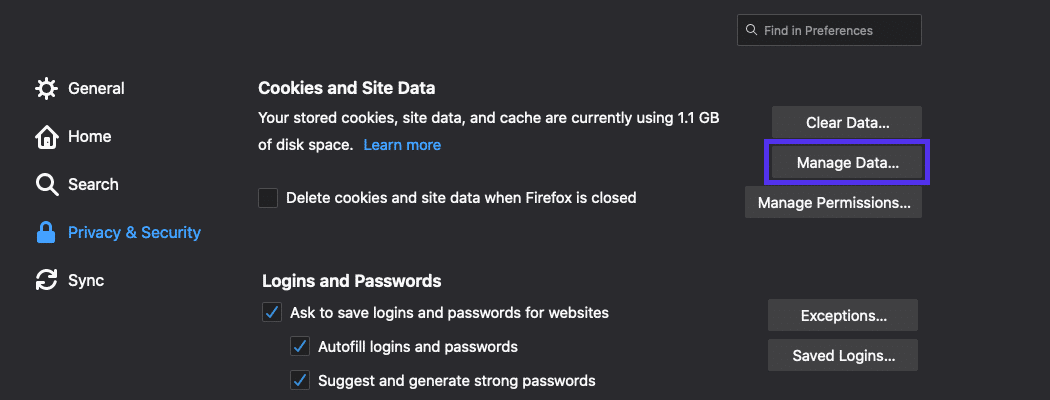Uncheck Ask to save logins and passwords
The image size is (1050, 400).
tap(272, 313)
